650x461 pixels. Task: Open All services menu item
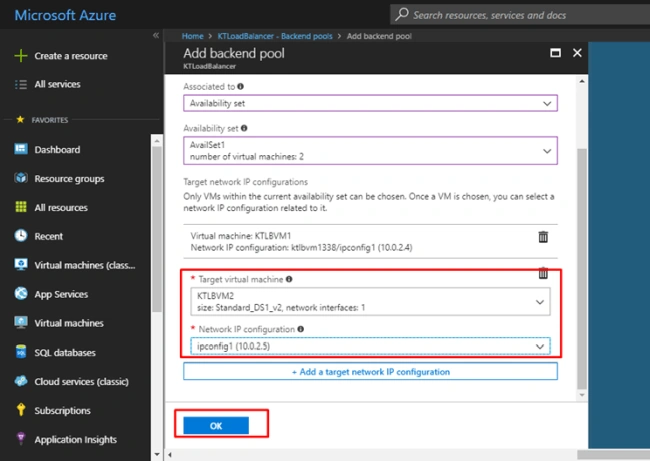point(58,84)
